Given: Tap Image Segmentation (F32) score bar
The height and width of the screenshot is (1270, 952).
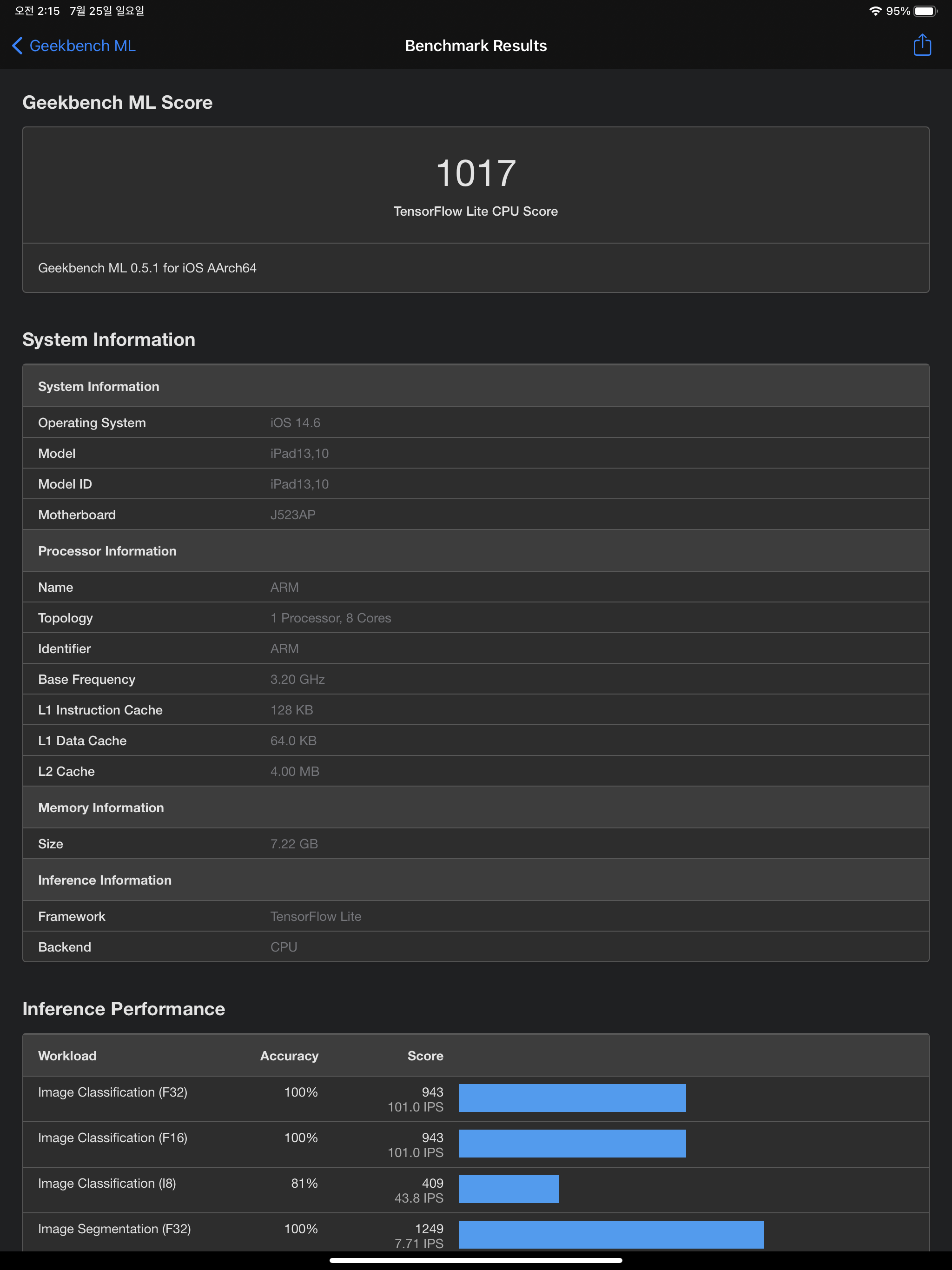Looking at the screenshot, I should point(610,1234).
